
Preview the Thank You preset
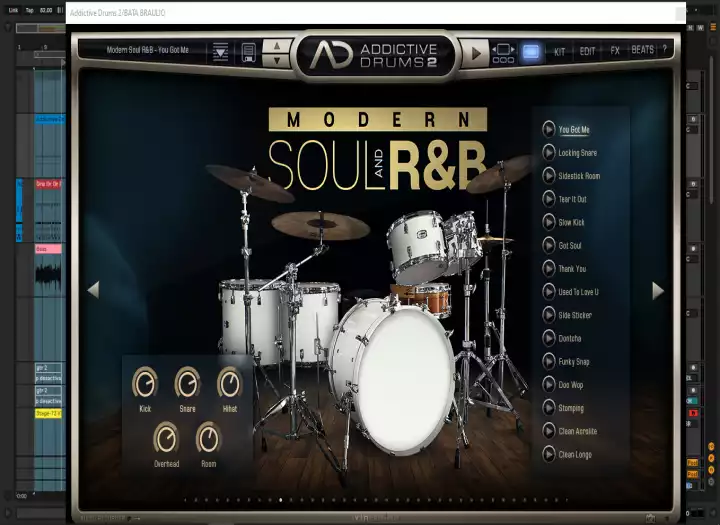point(548,269)
